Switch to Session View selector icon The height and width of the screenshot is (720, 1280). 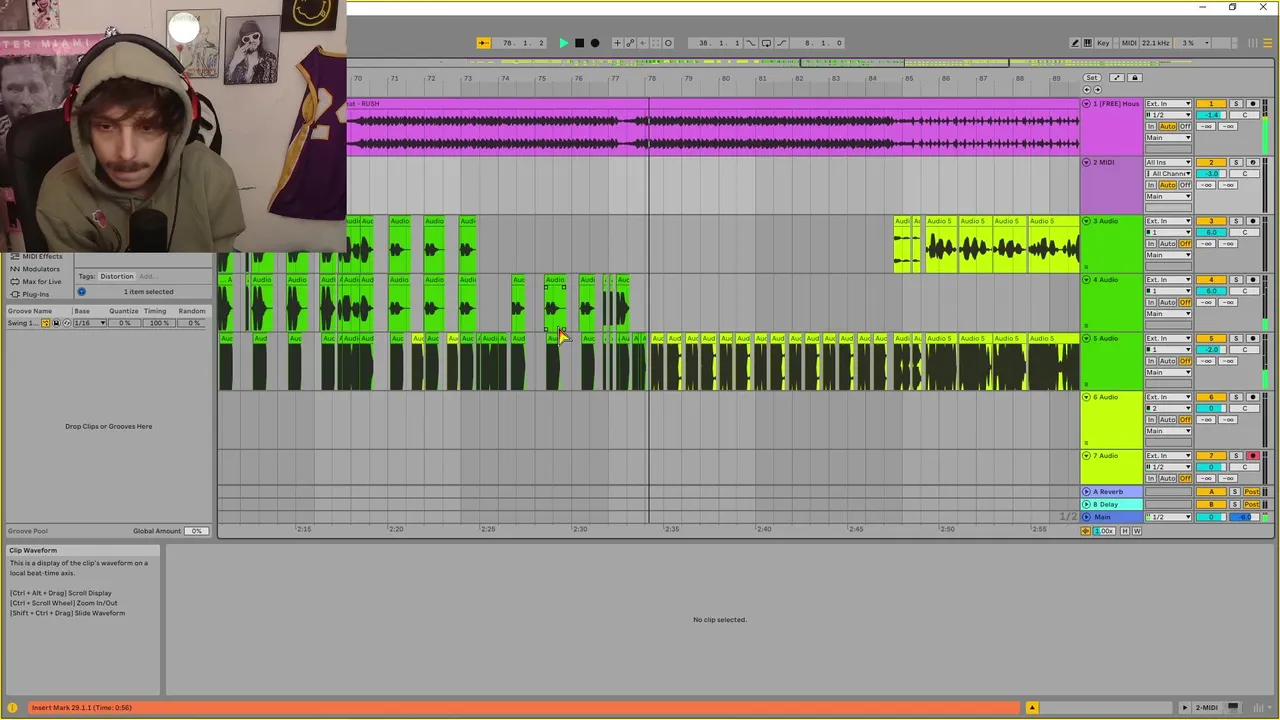[x=1253, y=43]
